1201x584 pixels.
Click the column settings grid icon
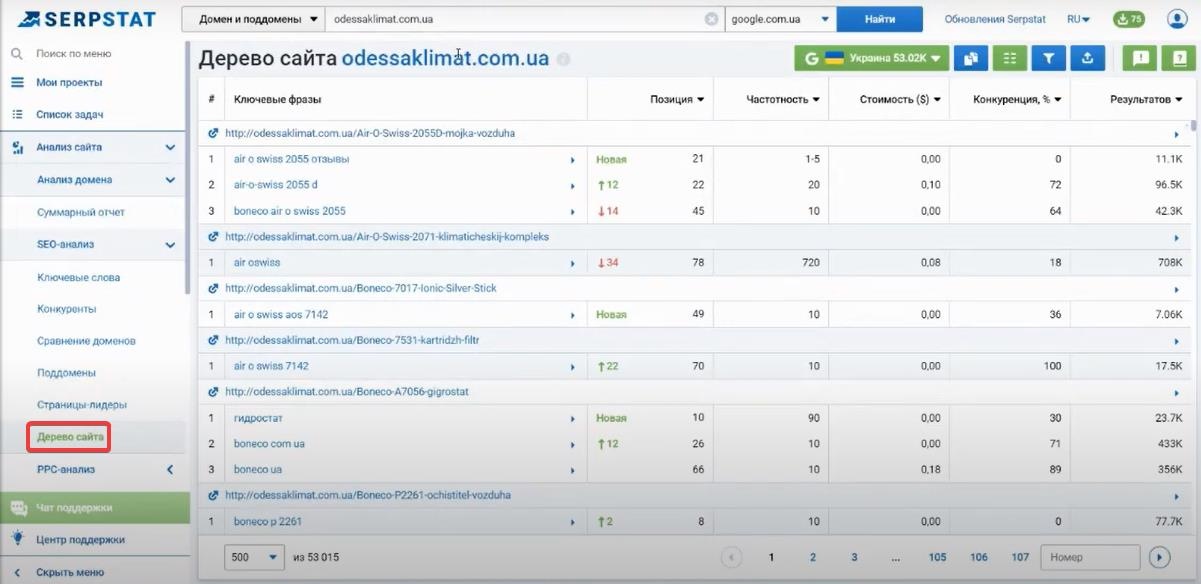[x=1009, y=59]
